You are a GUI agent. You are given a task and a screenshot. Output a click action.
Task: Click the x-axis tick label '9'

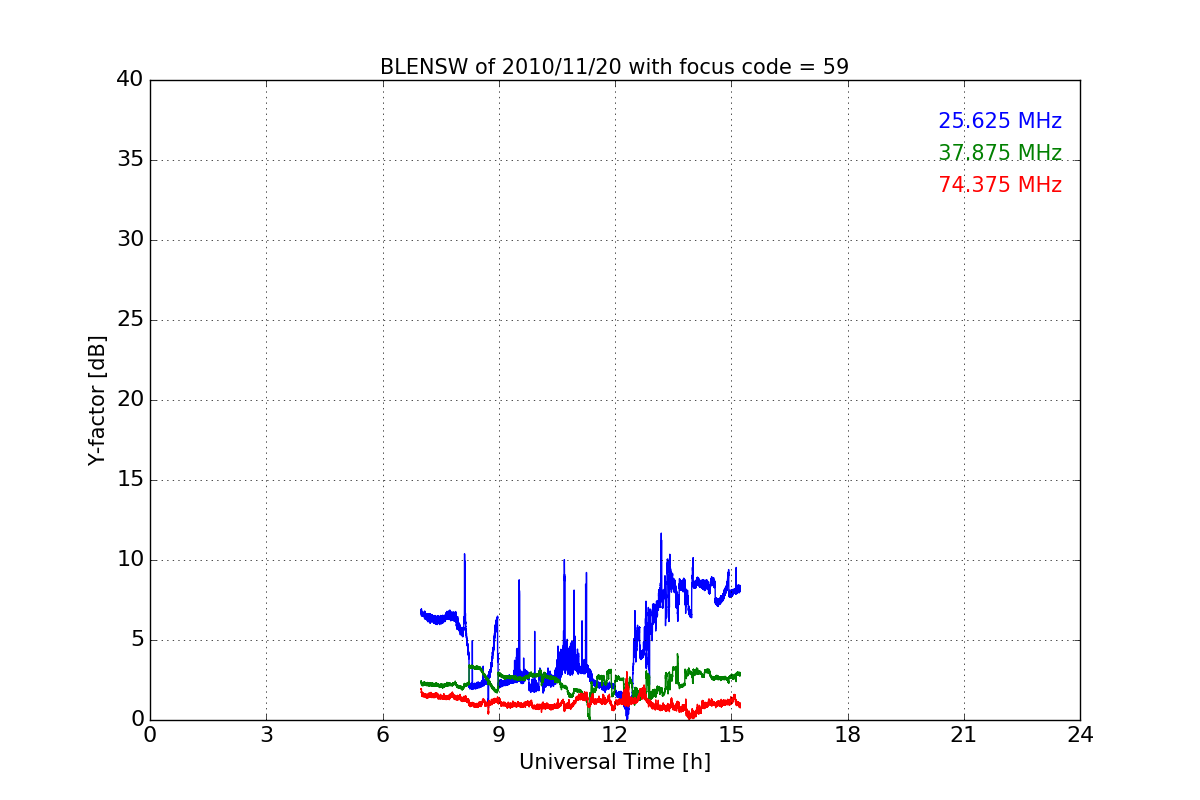(x=499, y=735)
